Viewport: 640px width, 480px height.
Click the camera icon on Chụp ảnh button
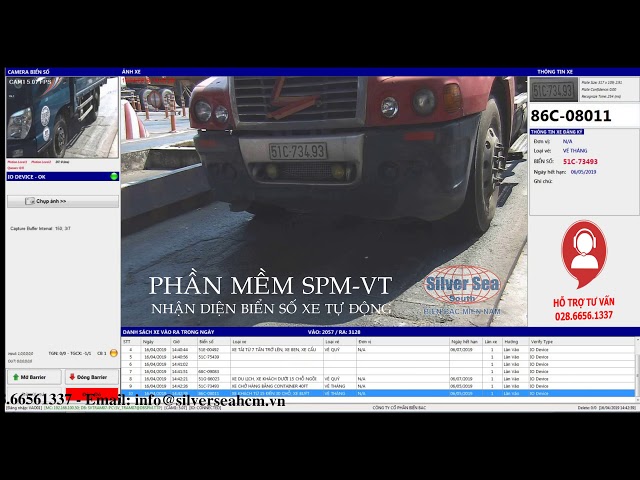pos(30,201)
